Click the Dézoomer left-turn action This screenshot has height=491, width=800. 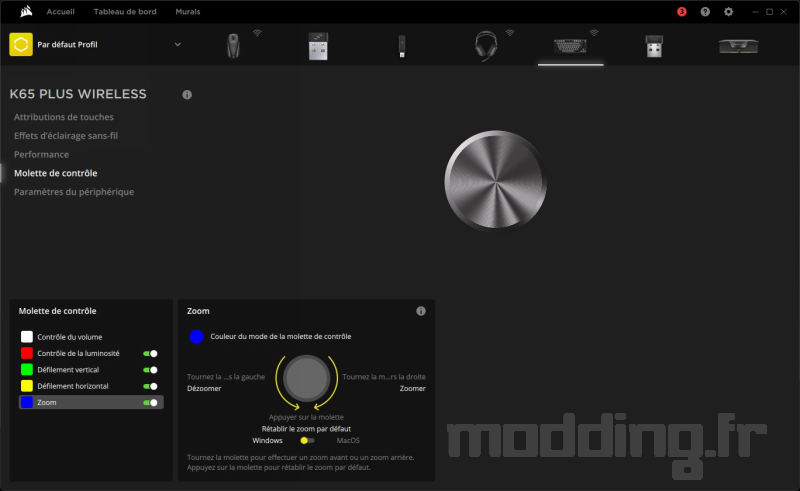pyautogui.click(x=204, y=388)
